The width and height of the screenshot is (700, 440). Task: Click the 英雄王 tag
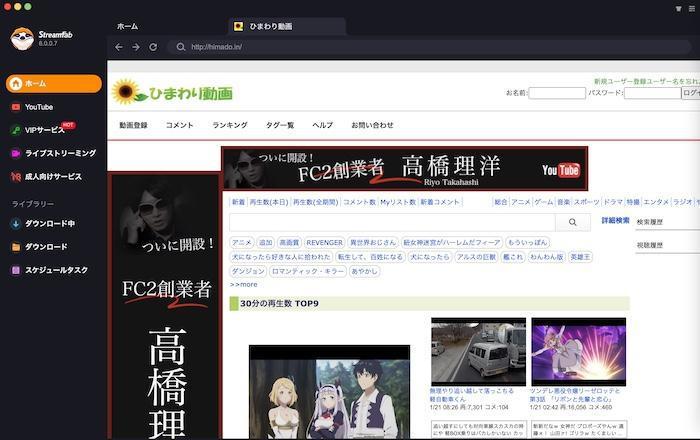click(x=580, y=257)
